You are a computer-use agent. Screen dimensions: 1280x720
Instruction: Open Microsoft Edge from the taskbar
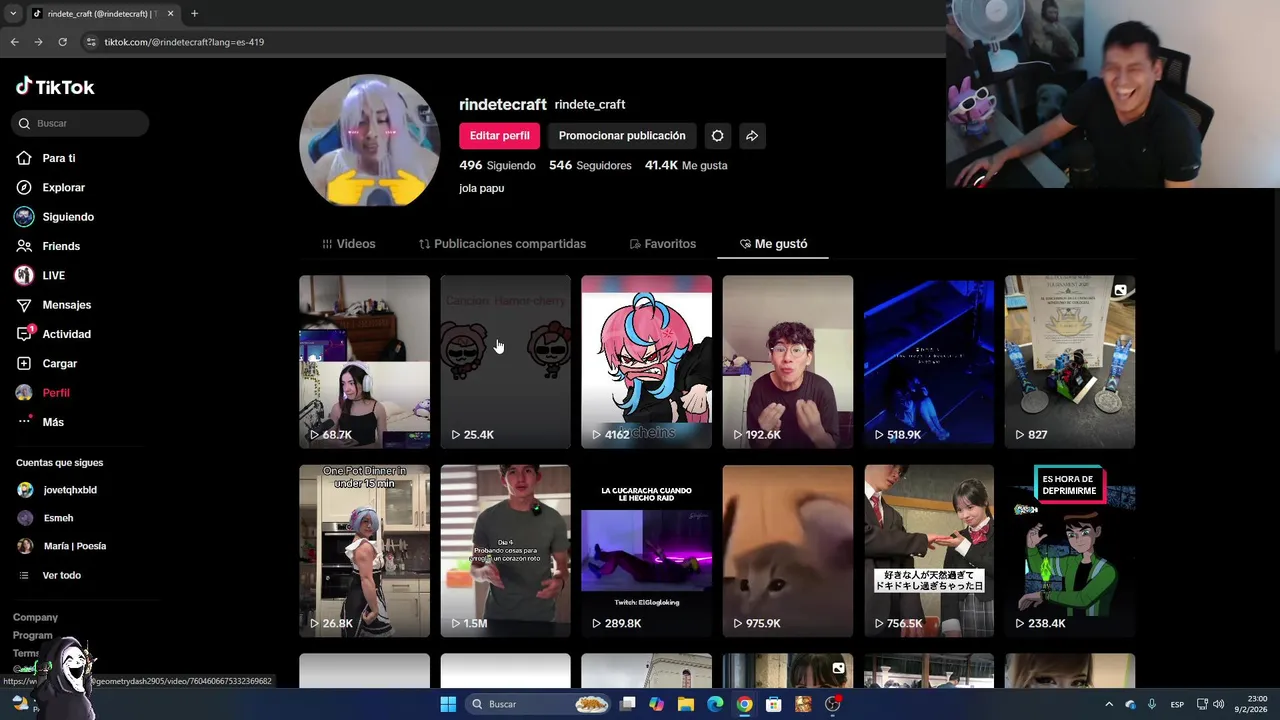(715, 704)
